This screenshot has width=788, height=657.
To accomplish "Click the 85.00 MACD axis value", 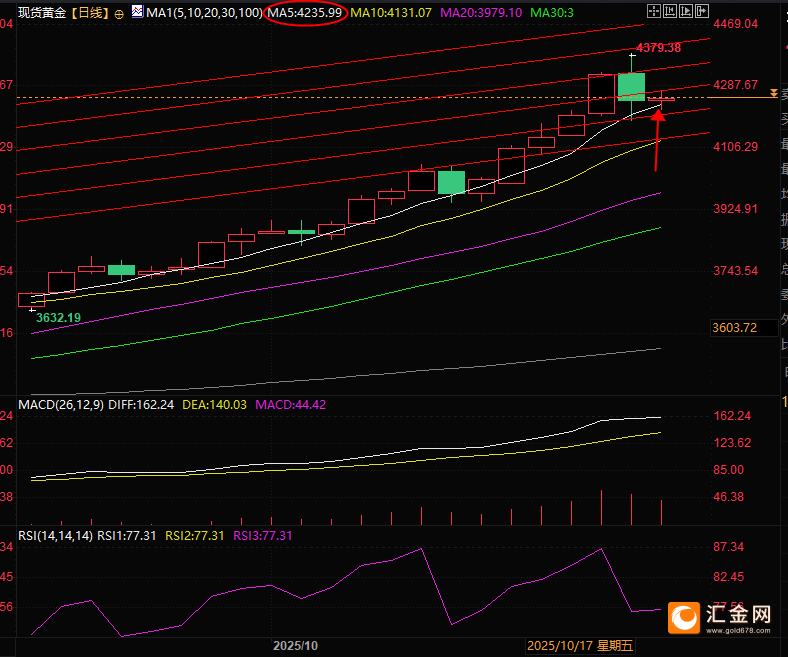I will (x=728, y=470).
